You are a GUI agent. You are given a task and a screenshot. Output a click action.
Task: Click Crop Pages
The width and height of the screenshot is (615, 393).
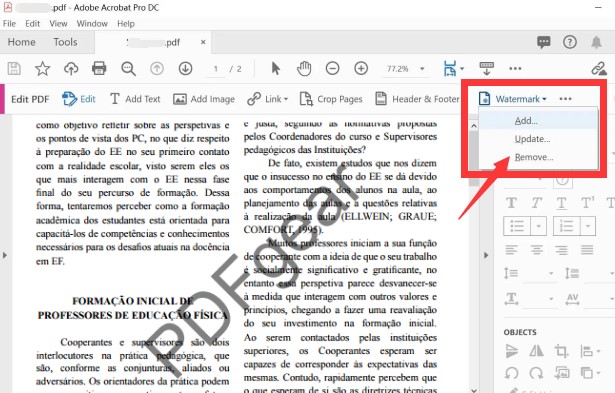[x=331, y=99]
